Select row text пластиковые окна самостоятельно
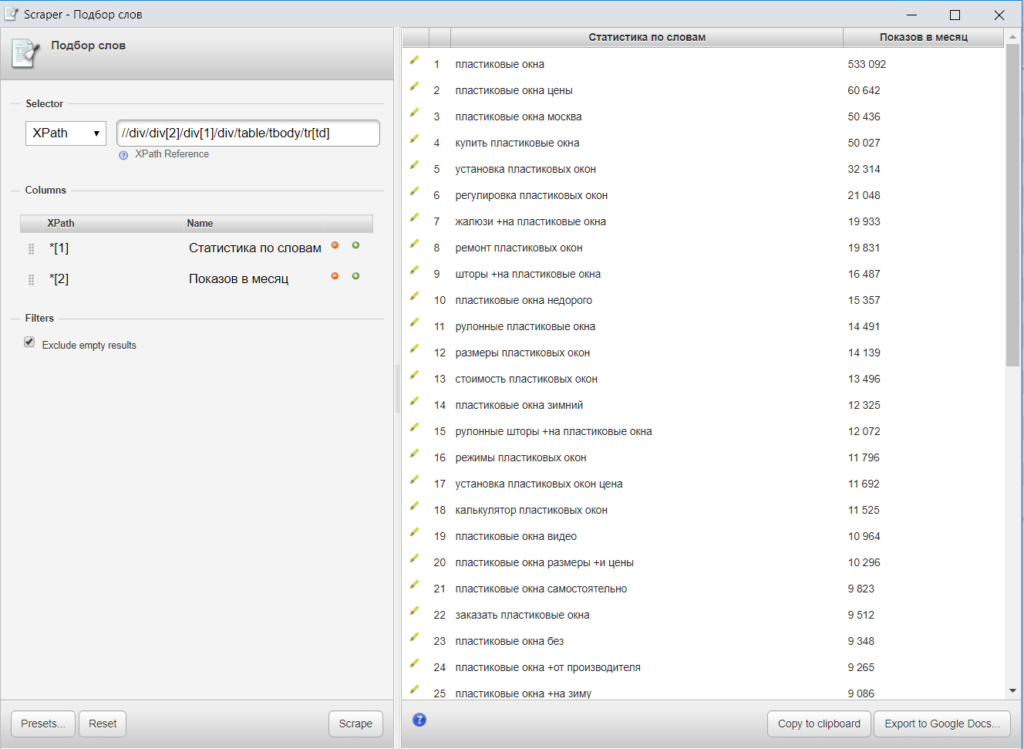Viewport: 1024px width, 749px height. coord(541,588)
